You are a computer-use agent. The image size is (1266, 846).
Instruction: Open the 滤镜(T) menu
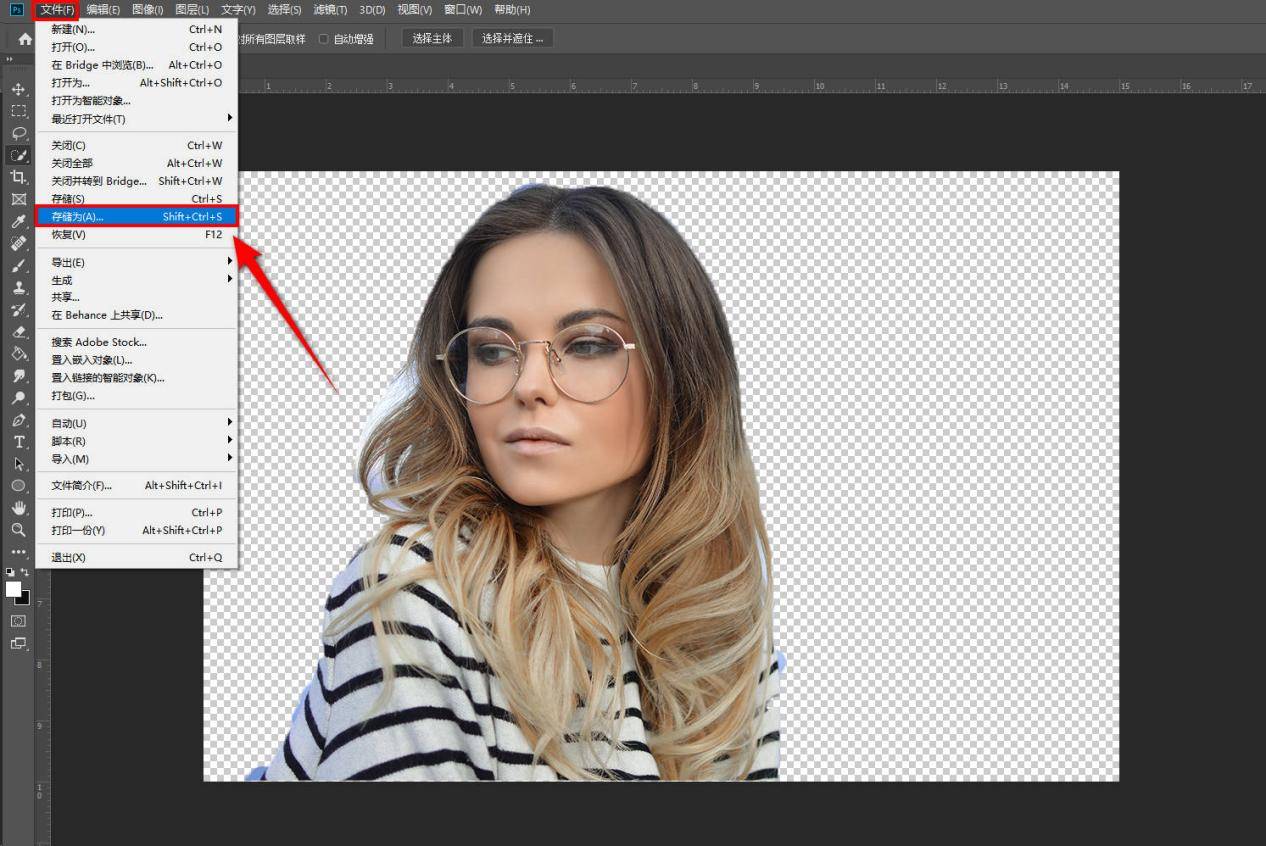330,9
